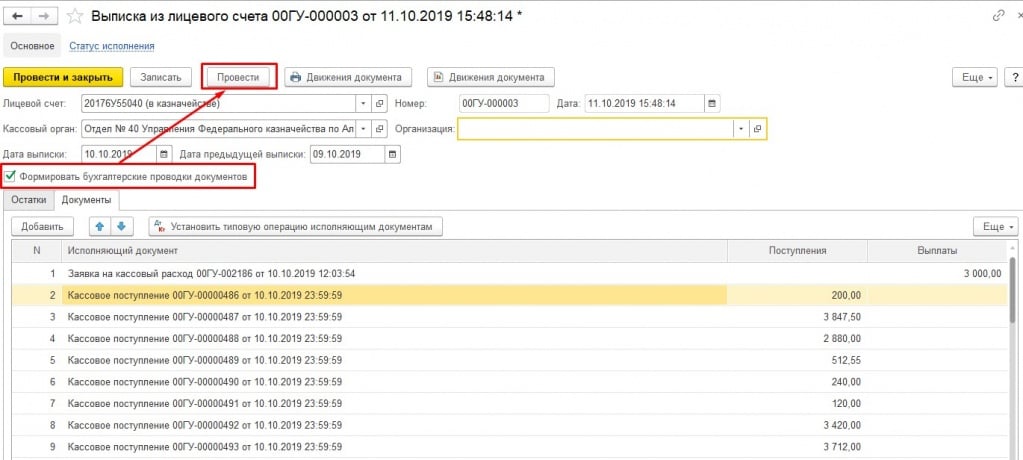Open the Еще menu above the table

996,226
